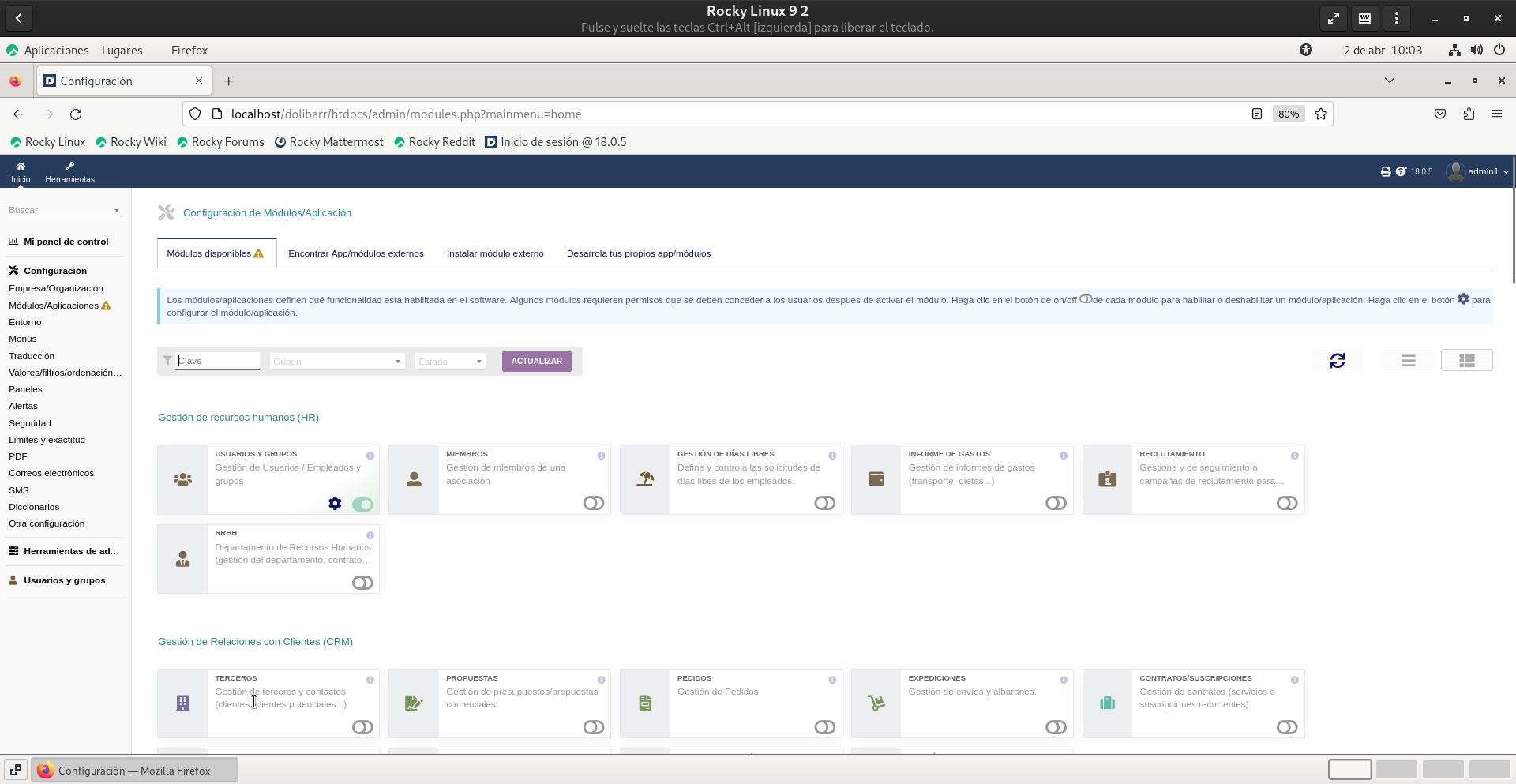Viewport: 1516px width, 784px height.
Task: Click the print icon in top bar
Action: pyautogui.click(x=1385, y=171)
